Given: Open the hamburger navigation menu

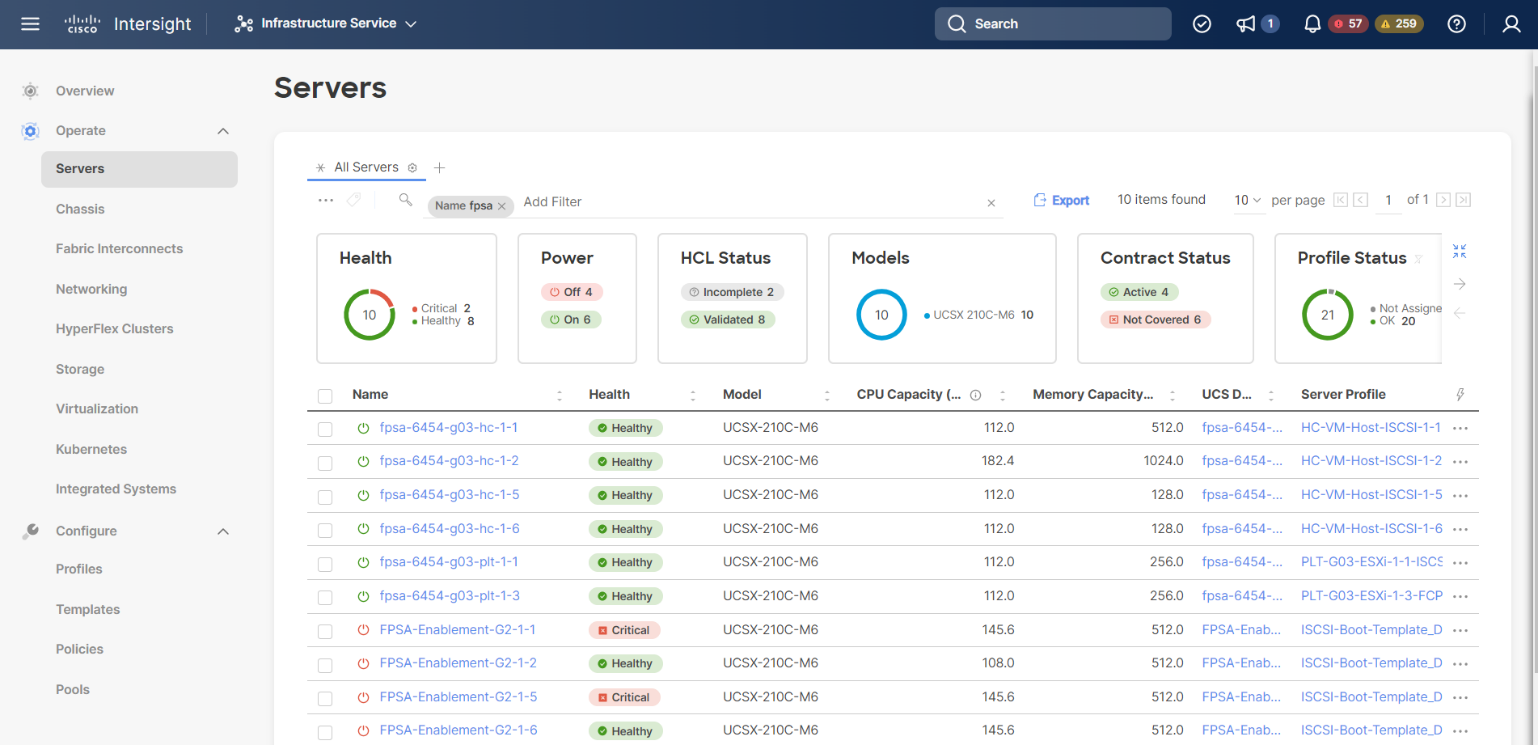Looking at the screenshot, I should click(x=30, y=24).
